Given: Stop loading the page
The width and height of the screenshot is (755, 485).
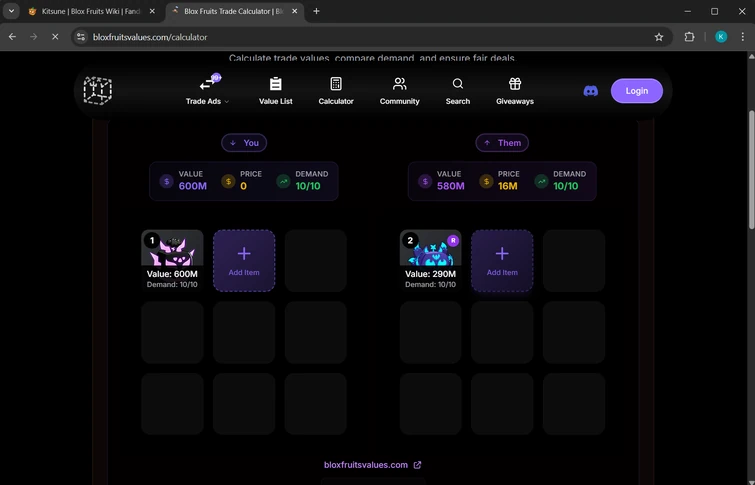Looking at the screenshot, I should (x=55, y=37).
